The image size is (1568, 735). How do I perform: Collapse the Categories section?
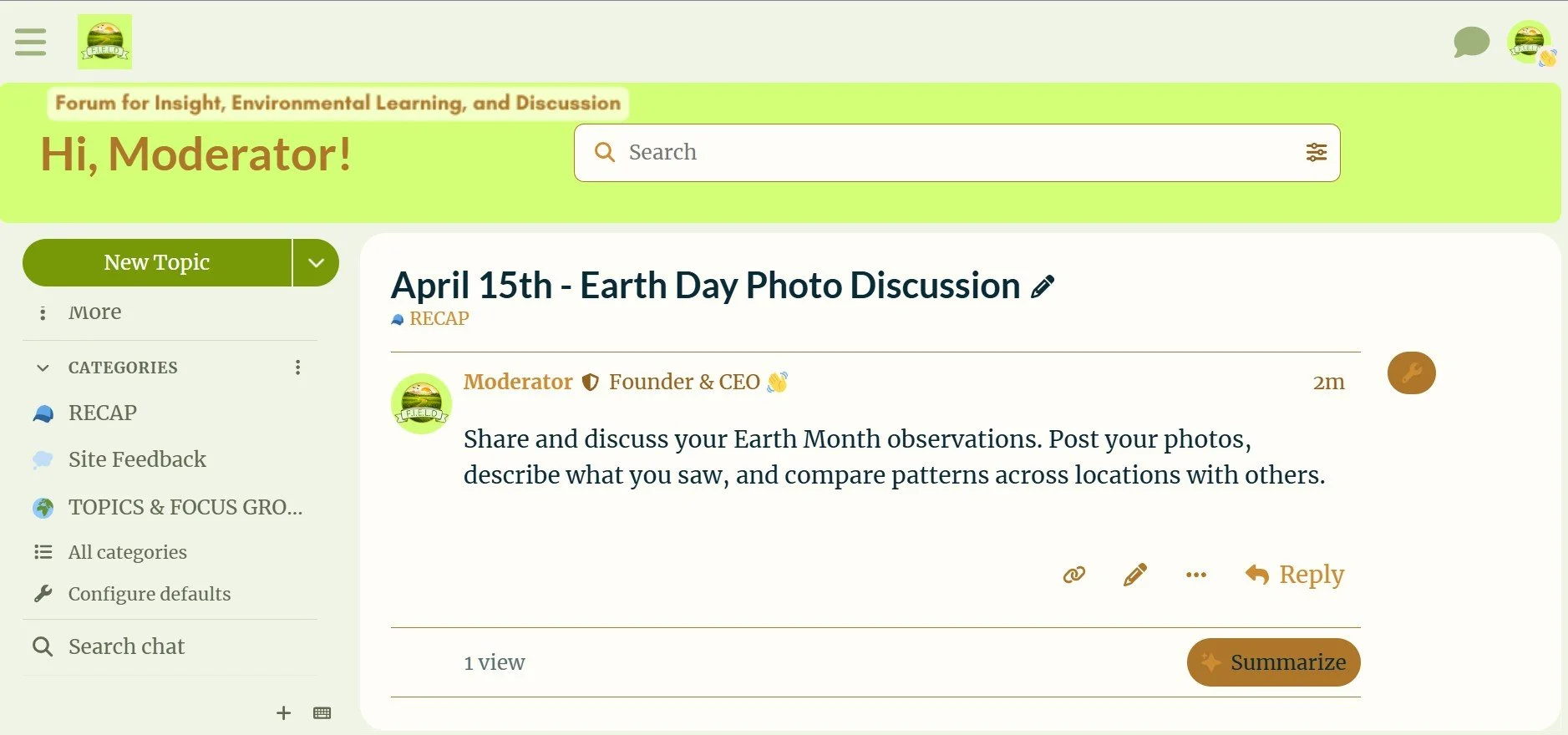point(43,367)
